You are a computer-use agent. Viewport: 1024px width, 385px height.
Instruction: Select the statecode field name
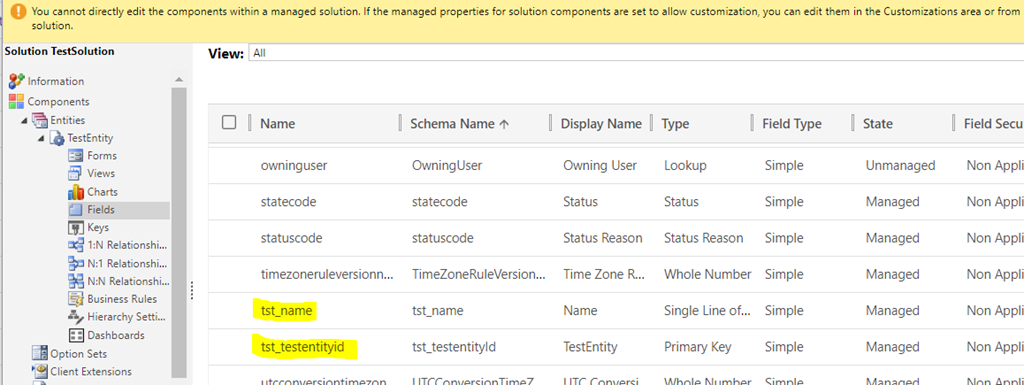coord(288,202)
